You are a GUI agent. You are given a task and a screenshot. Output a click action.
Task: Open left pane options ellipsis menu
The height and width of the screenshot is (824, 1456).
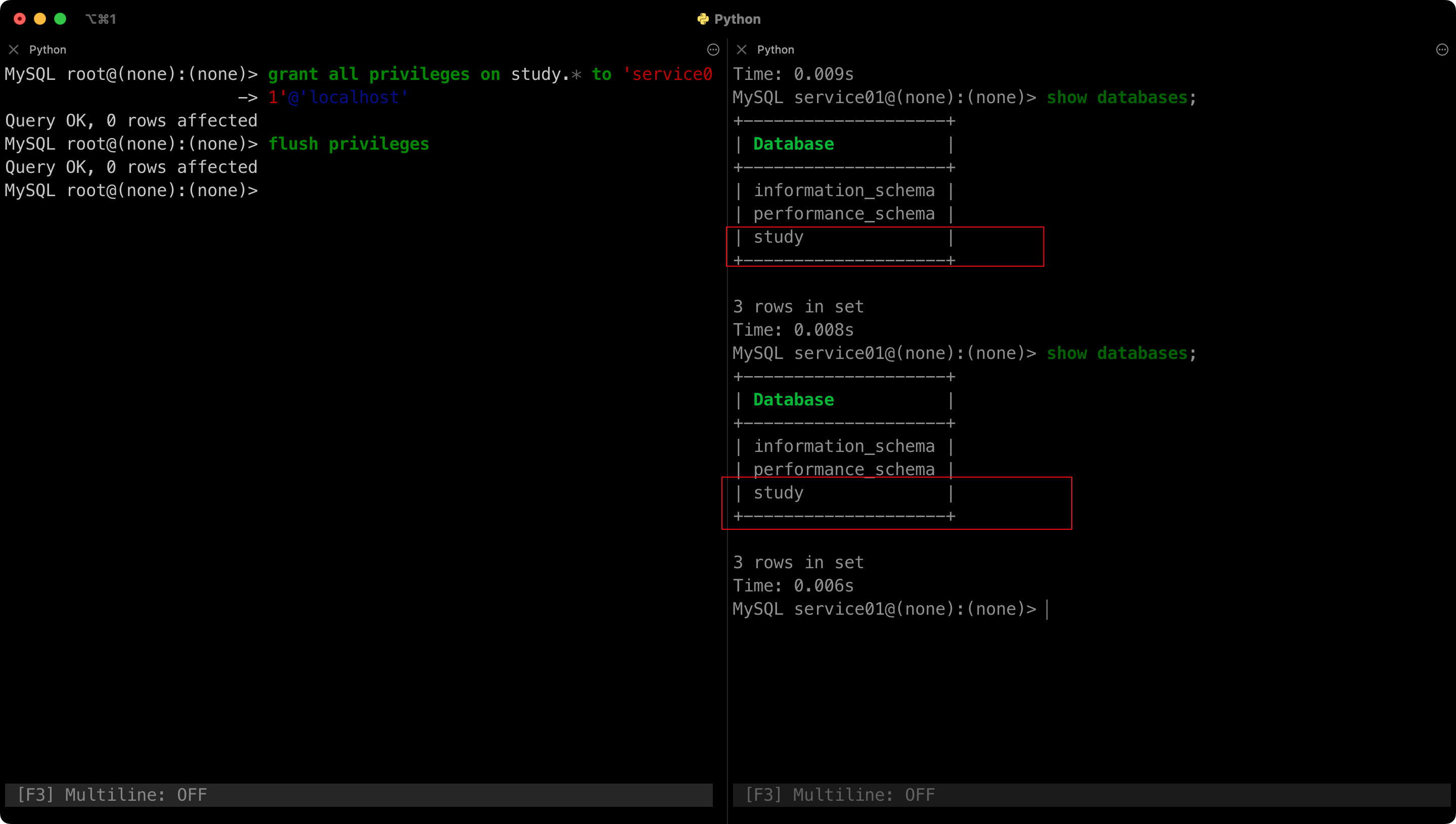(x=713, y=50)
